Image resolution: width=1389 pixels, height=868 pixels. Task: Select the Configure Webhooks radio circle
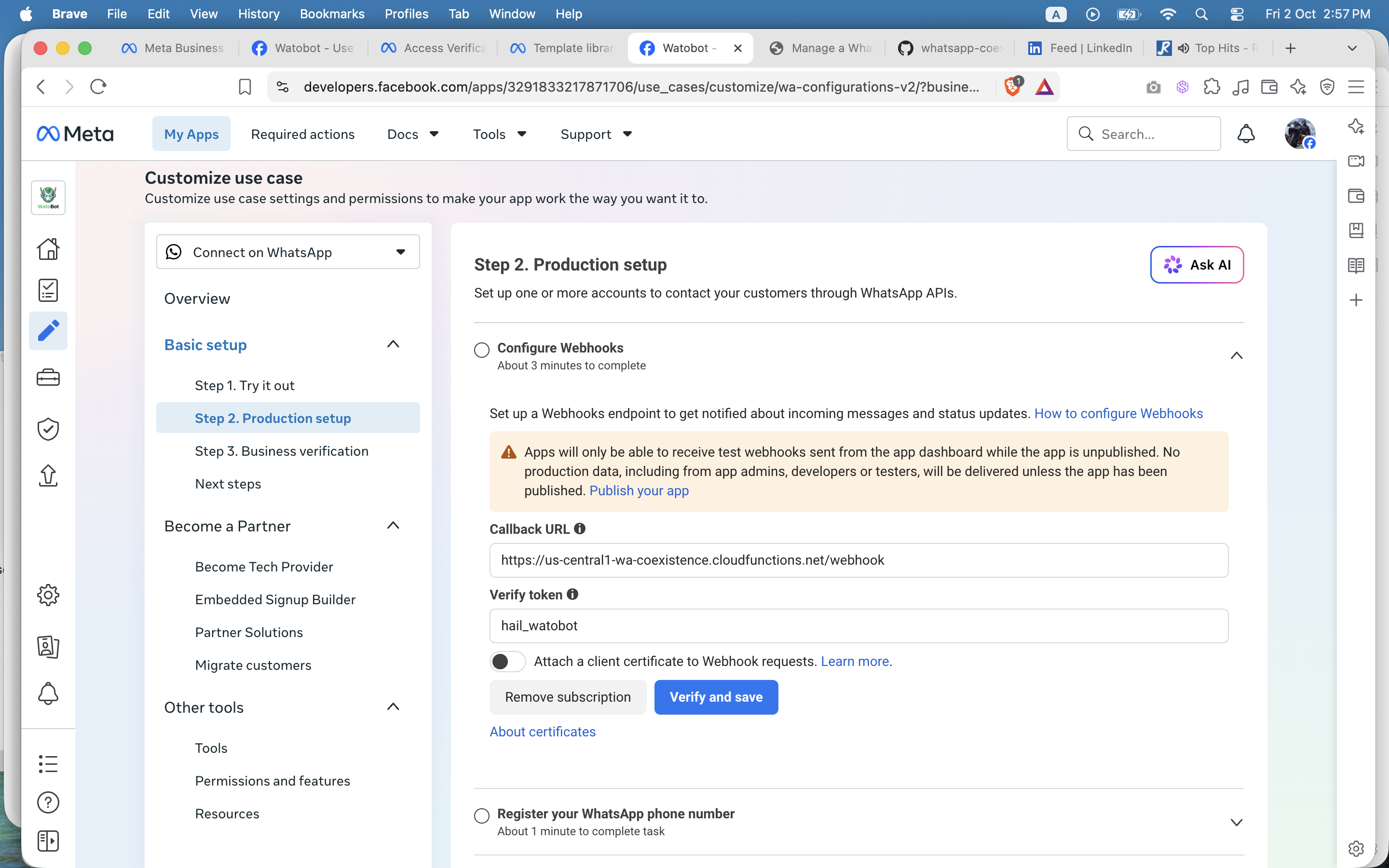point(481,350)
